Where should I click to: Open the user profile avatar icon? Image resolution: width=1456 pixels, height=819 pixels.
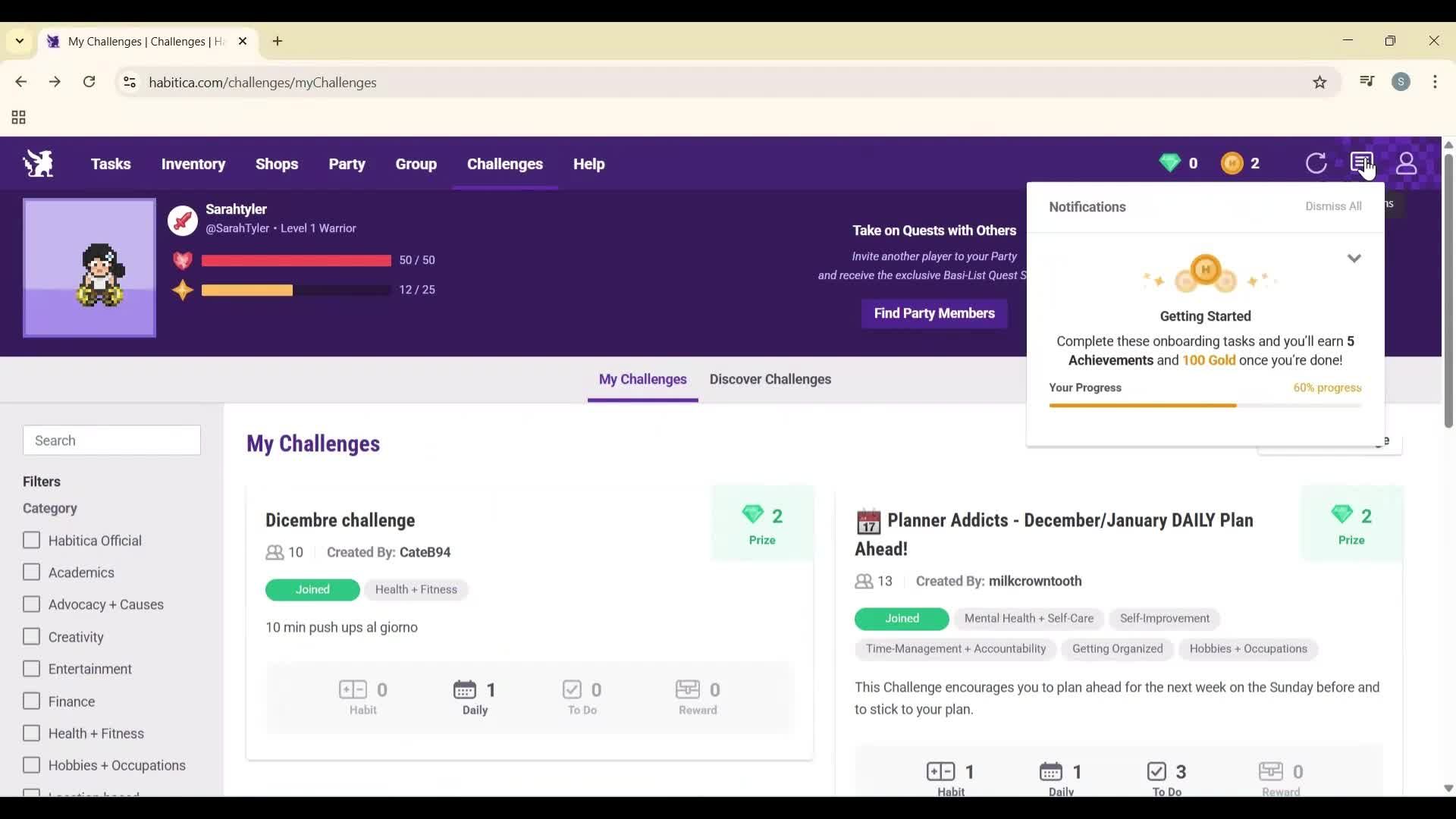pos(1407,163)
